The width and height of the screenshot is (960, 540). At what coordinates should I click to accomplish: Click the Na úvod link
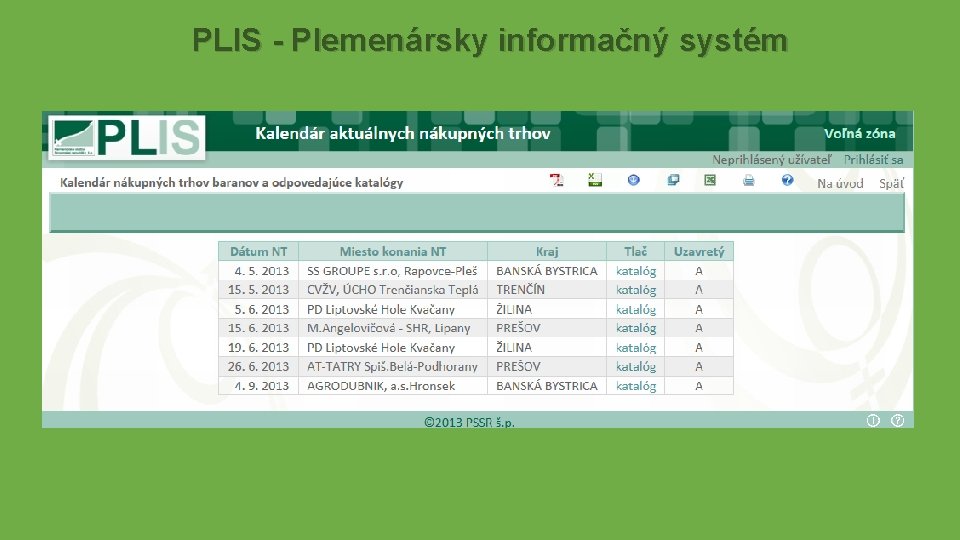840,183
